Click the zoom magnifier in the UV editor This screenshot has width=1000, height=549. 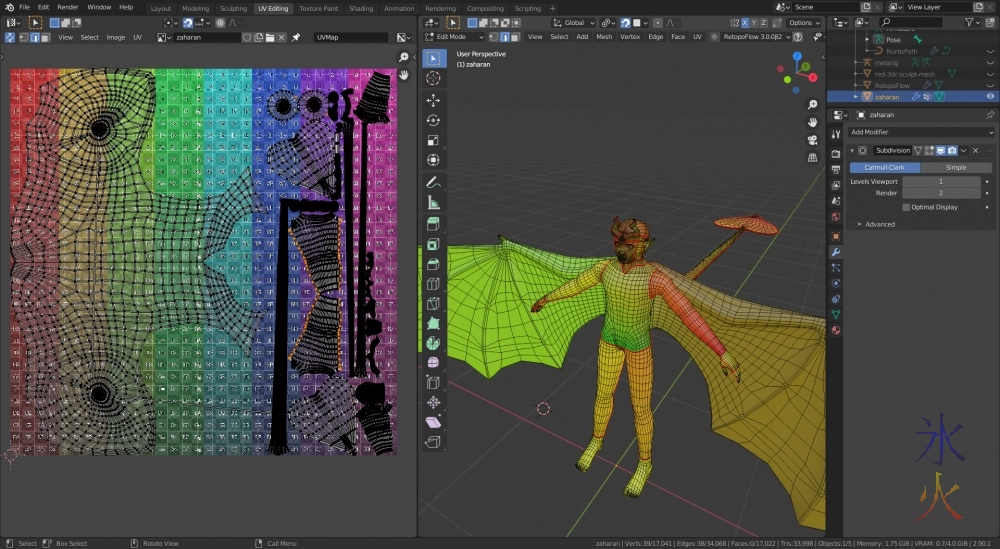coord(404,58)
